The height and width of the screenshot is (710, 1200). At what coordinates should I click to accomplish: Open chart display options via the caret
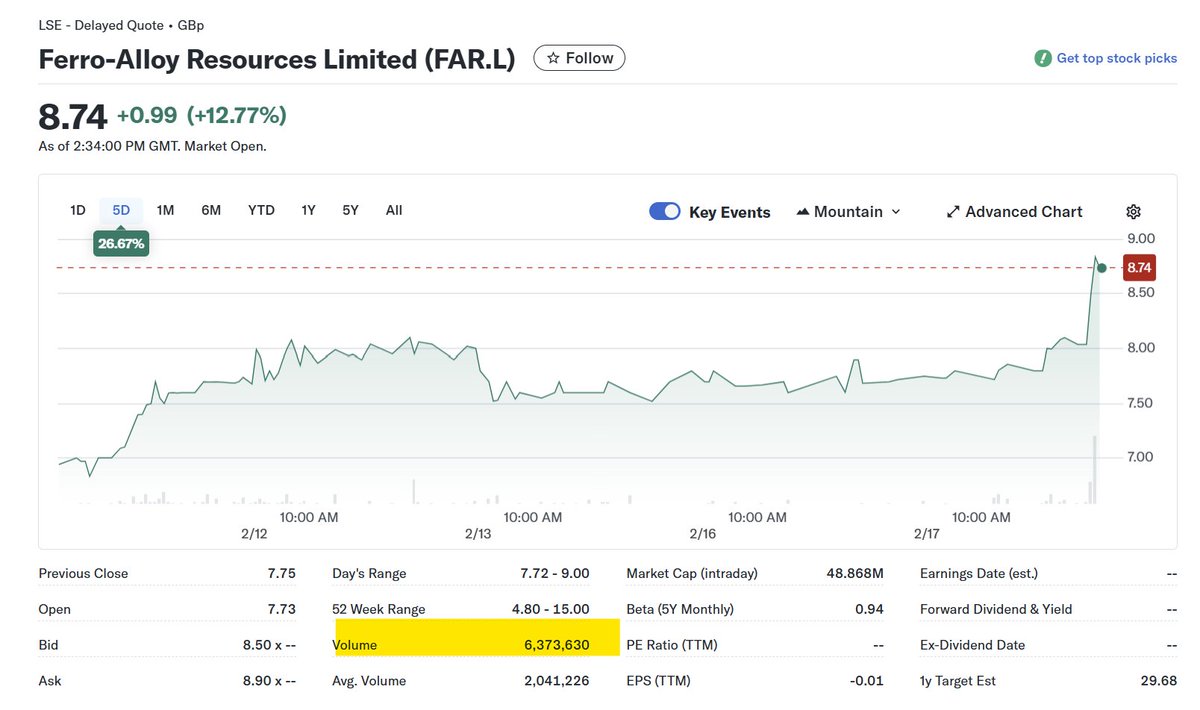(x=896, y=211)
